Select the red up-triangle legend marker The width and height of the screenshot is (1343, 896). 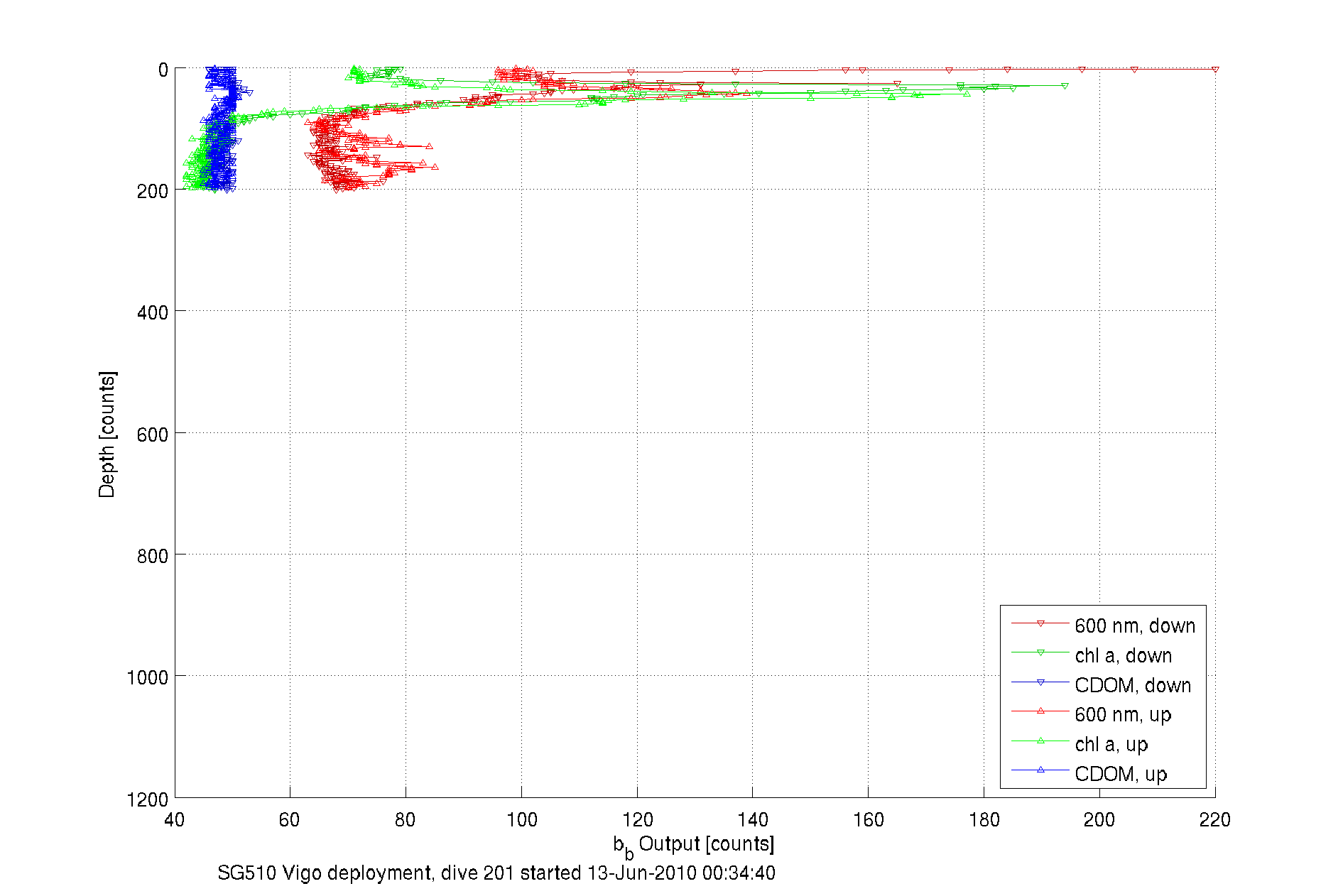pyautogui.click(x=1040, y=711)
